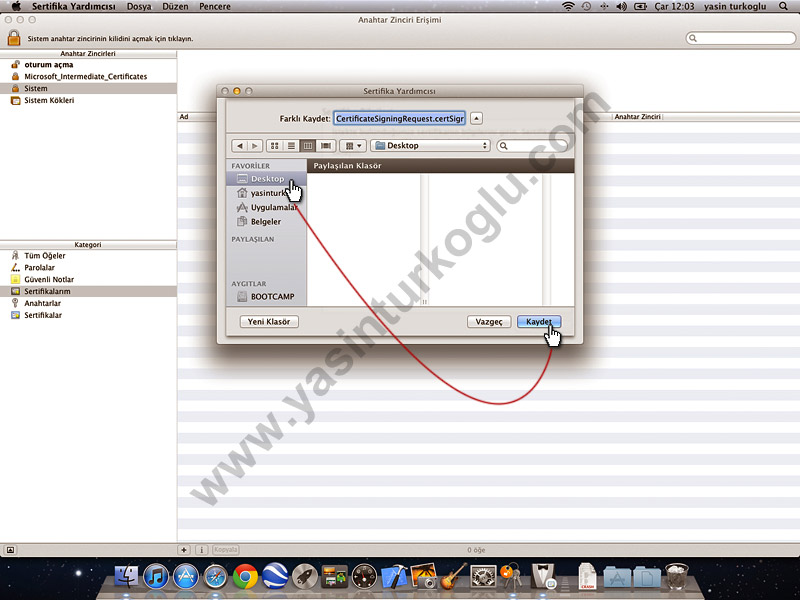The height and width of the screenshot is (600, 800).
Task: Open the Apple menu
Action: point(16,6)
